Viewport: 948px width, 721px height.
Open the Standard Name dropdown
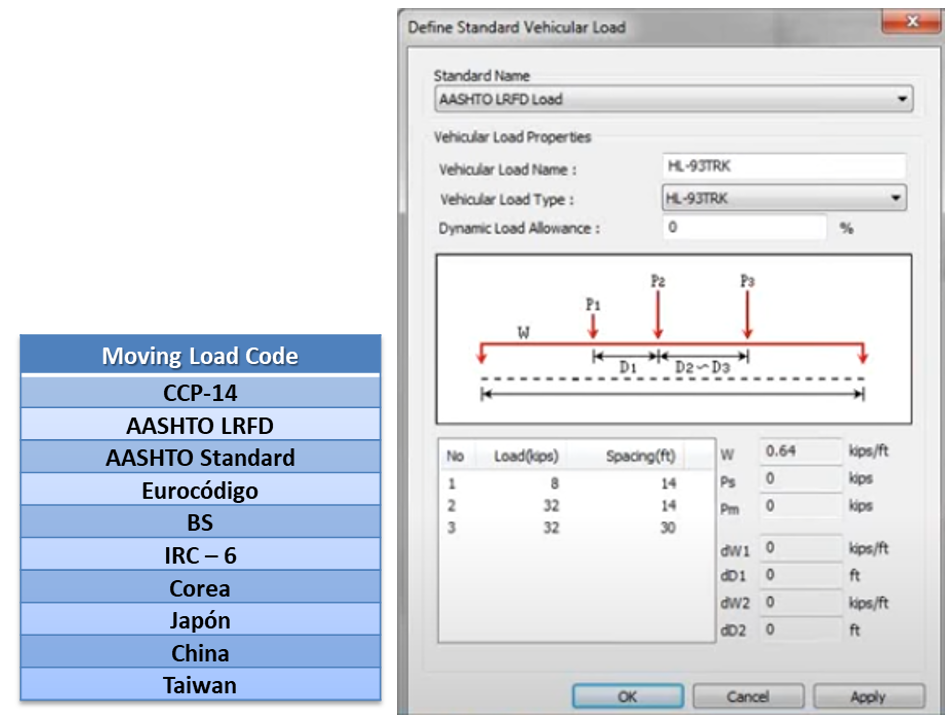pyautogui.click(x=674, y=99)
